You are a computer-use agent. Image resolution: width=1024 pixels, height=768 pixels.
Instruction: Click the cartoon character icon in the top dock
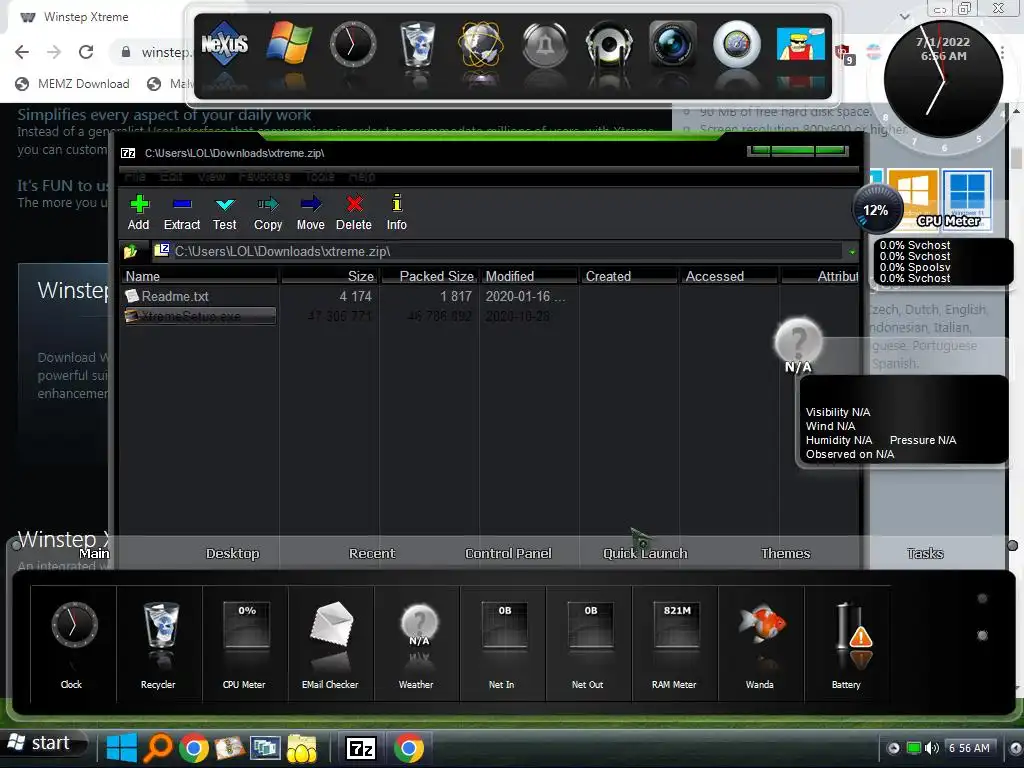coord(801,44)
